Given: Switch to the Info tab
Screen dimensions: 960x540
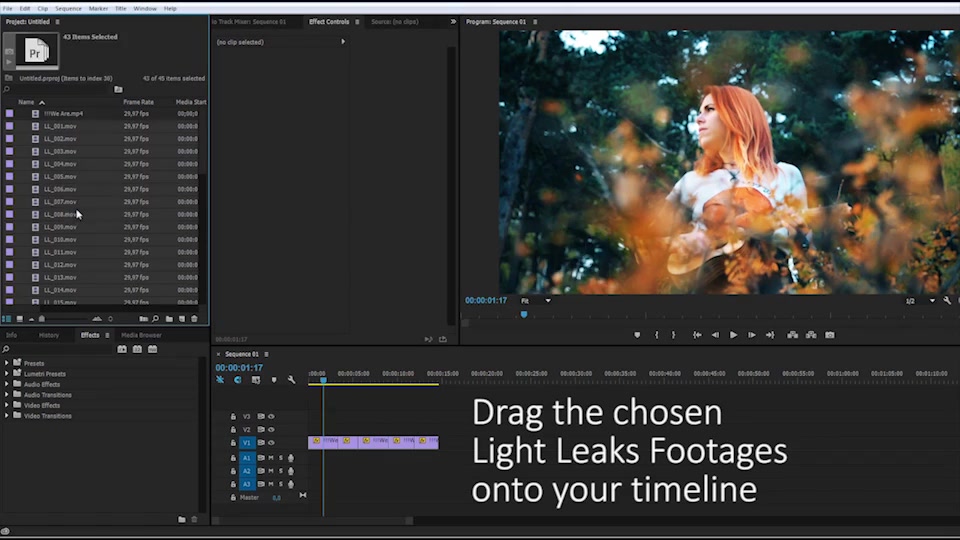Looking at the screenshot, I should click(x=12, y=335).
